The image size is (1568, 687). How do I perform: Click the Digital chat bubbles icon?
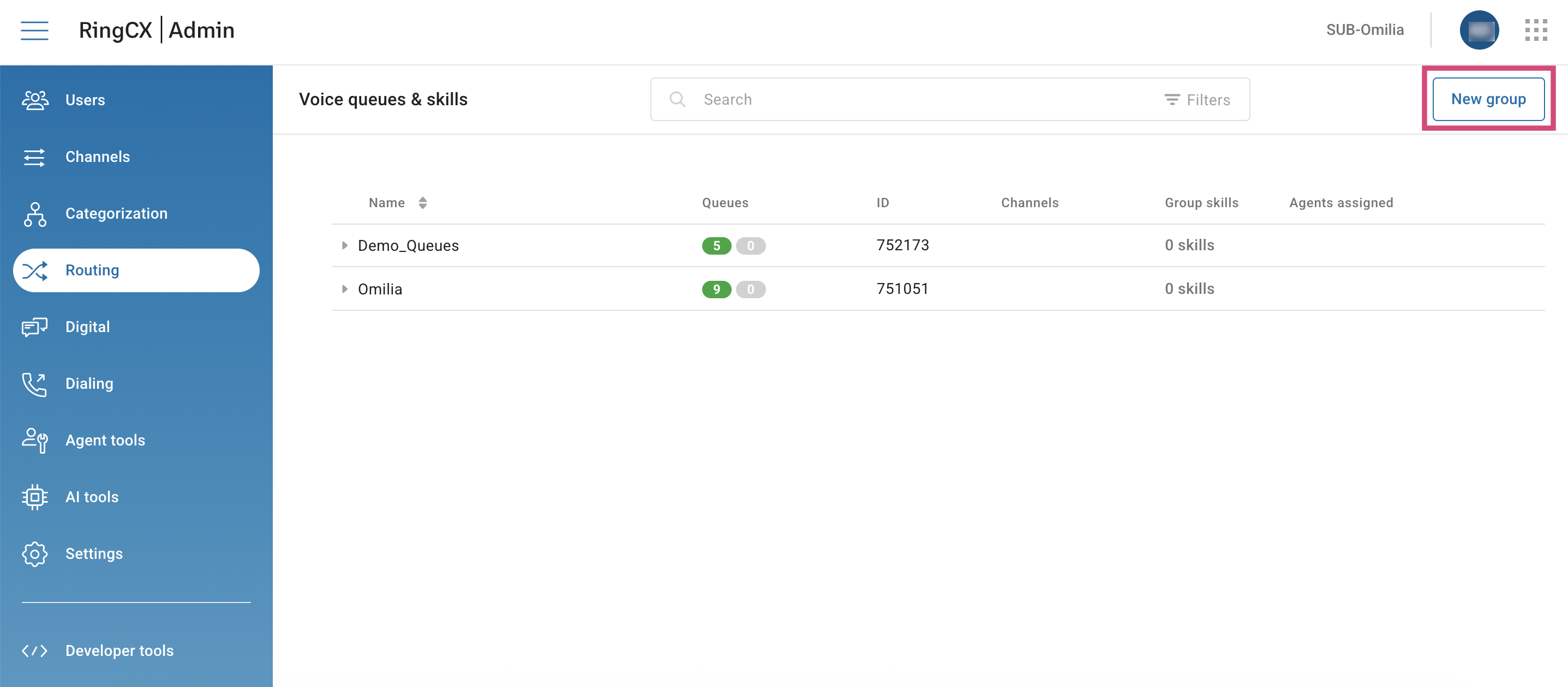pyautogui.click(x=35, y=327)
